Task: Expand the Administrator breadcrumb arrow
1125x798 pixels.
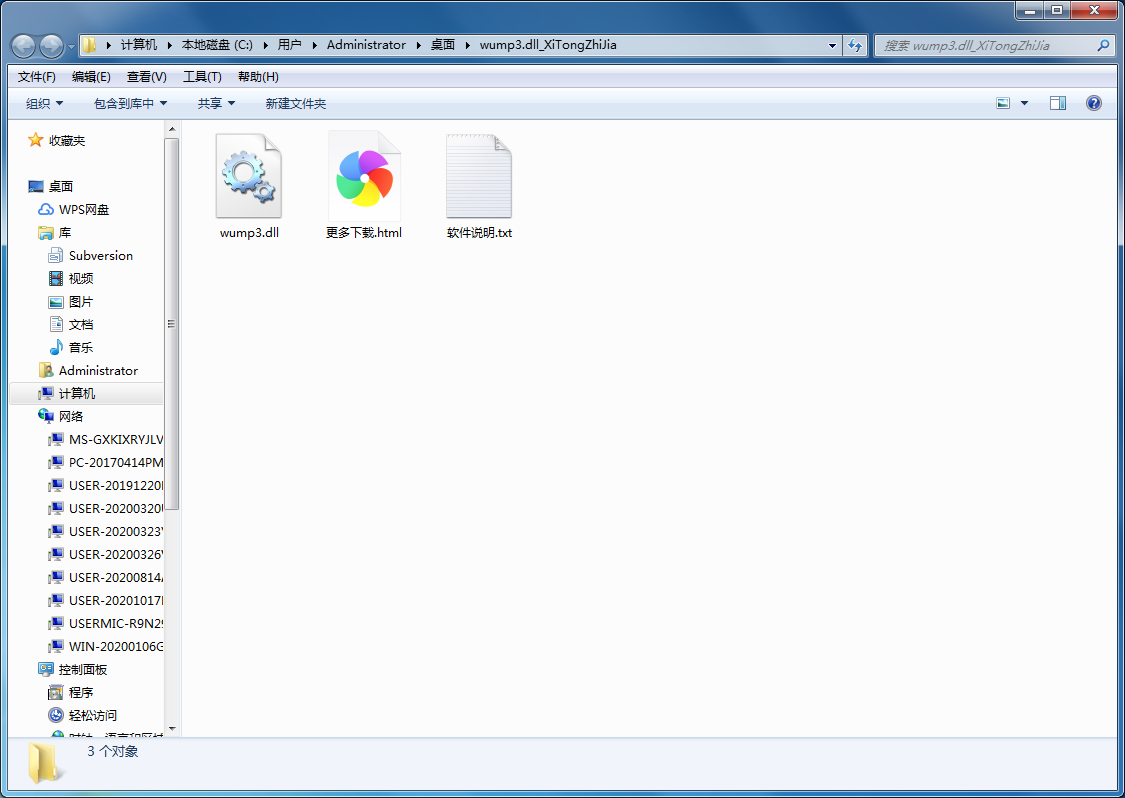Action: click(418, 44)
